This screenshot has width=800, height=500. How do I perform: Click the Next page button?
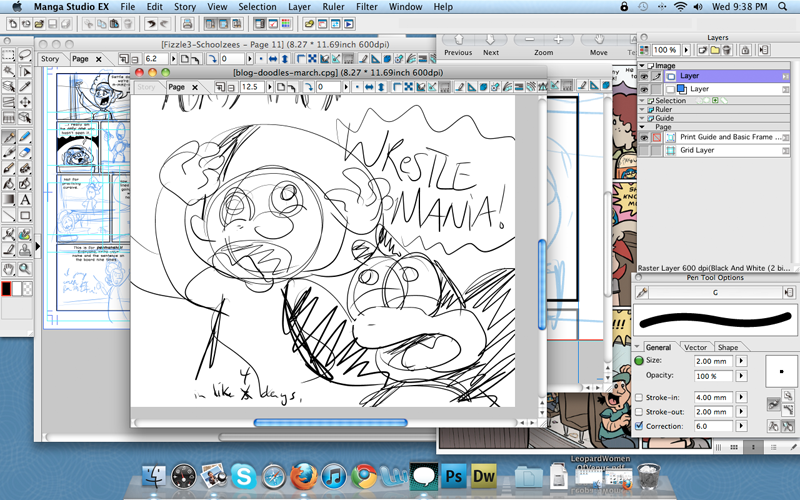(491, 45)
